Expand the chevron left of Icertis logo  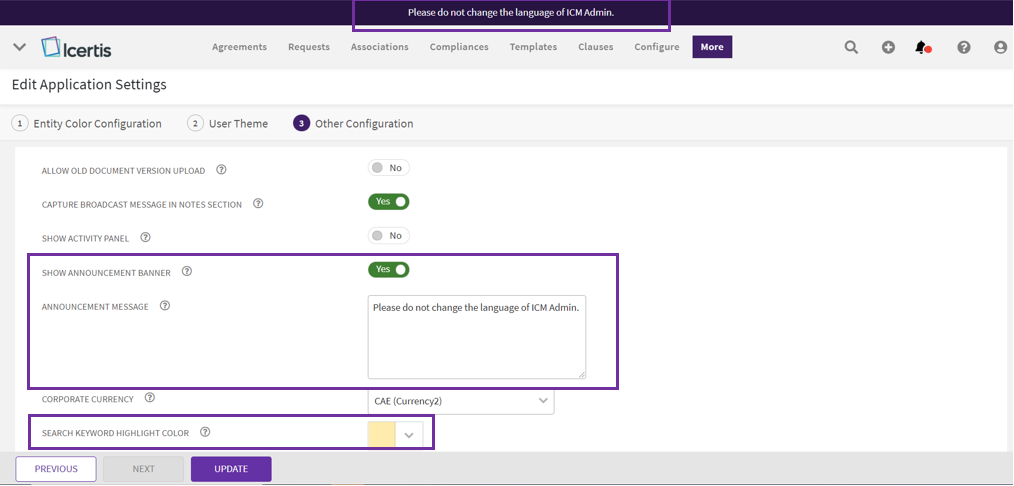(x=19, y=47)
